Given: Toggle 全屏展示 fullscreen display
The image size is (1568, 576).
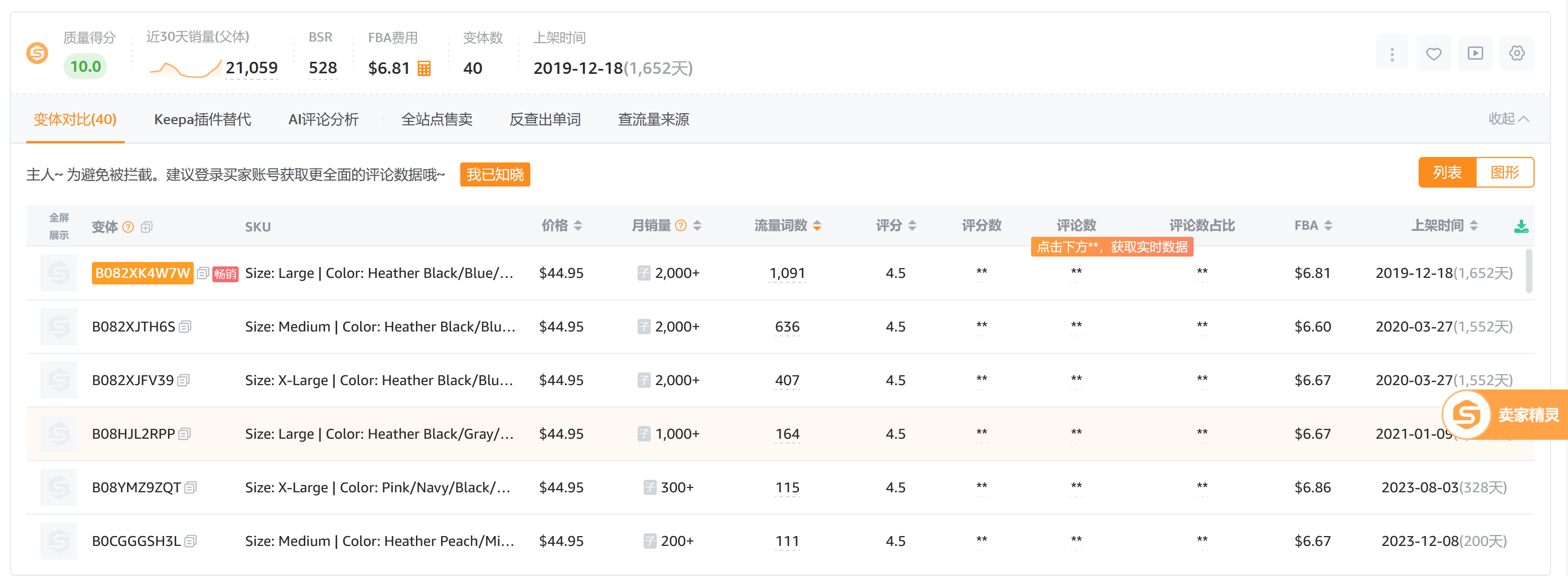Looking at the screenshot, I should [x=59, y=226].
